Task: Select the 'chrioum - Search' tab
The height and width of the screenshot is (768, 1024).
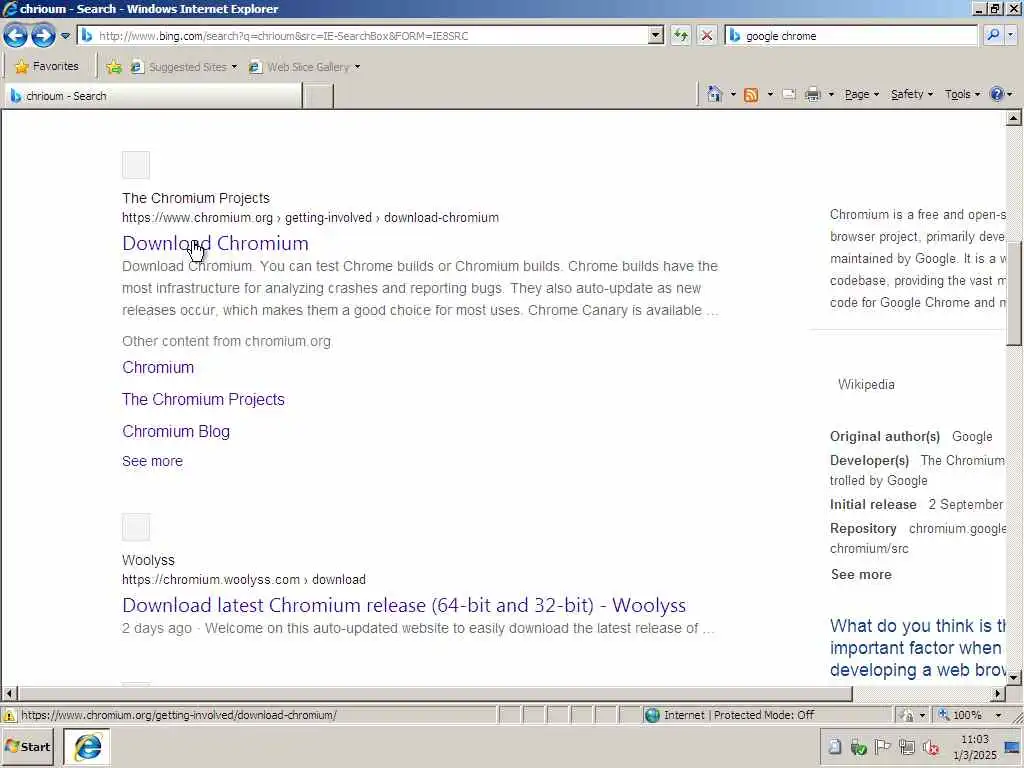Action: [154, 96]
